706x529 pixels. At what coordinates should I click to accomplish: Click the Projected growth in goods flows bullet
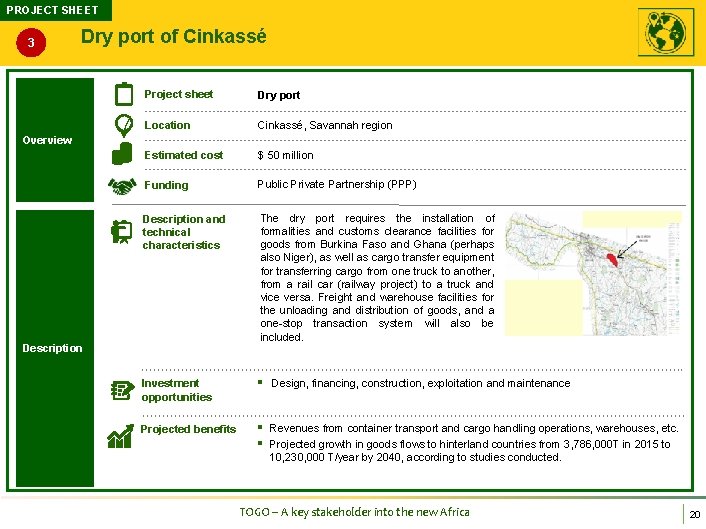tap(470, 451)
